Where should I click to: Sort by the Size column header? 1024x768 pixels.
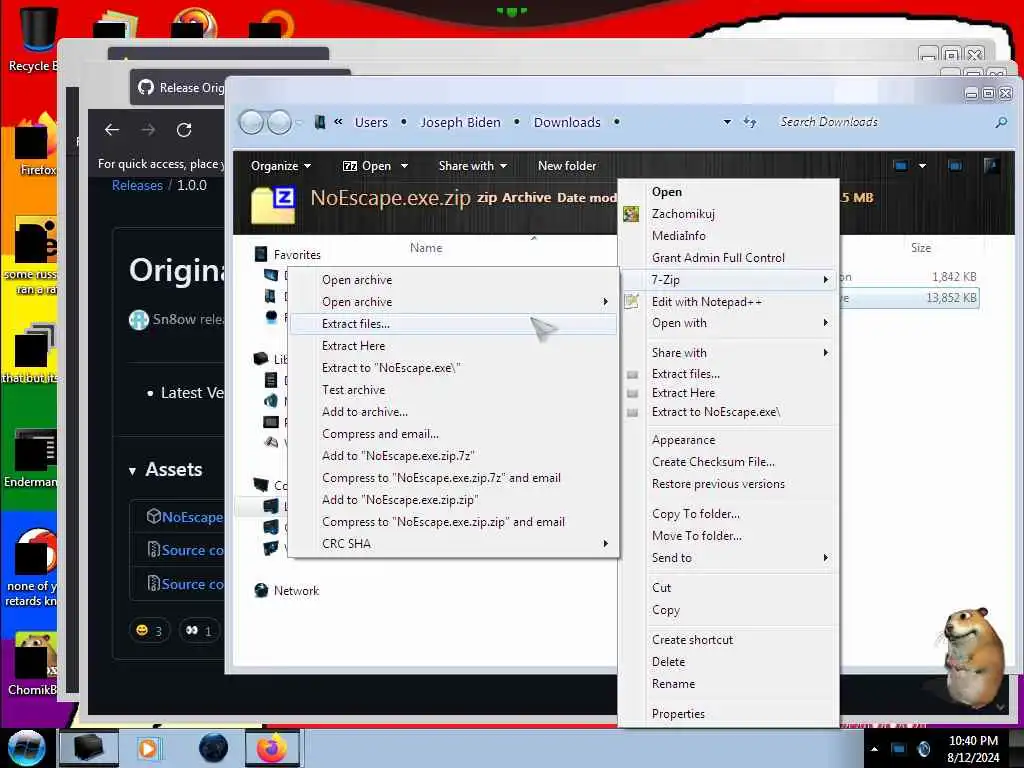(921, 248)
